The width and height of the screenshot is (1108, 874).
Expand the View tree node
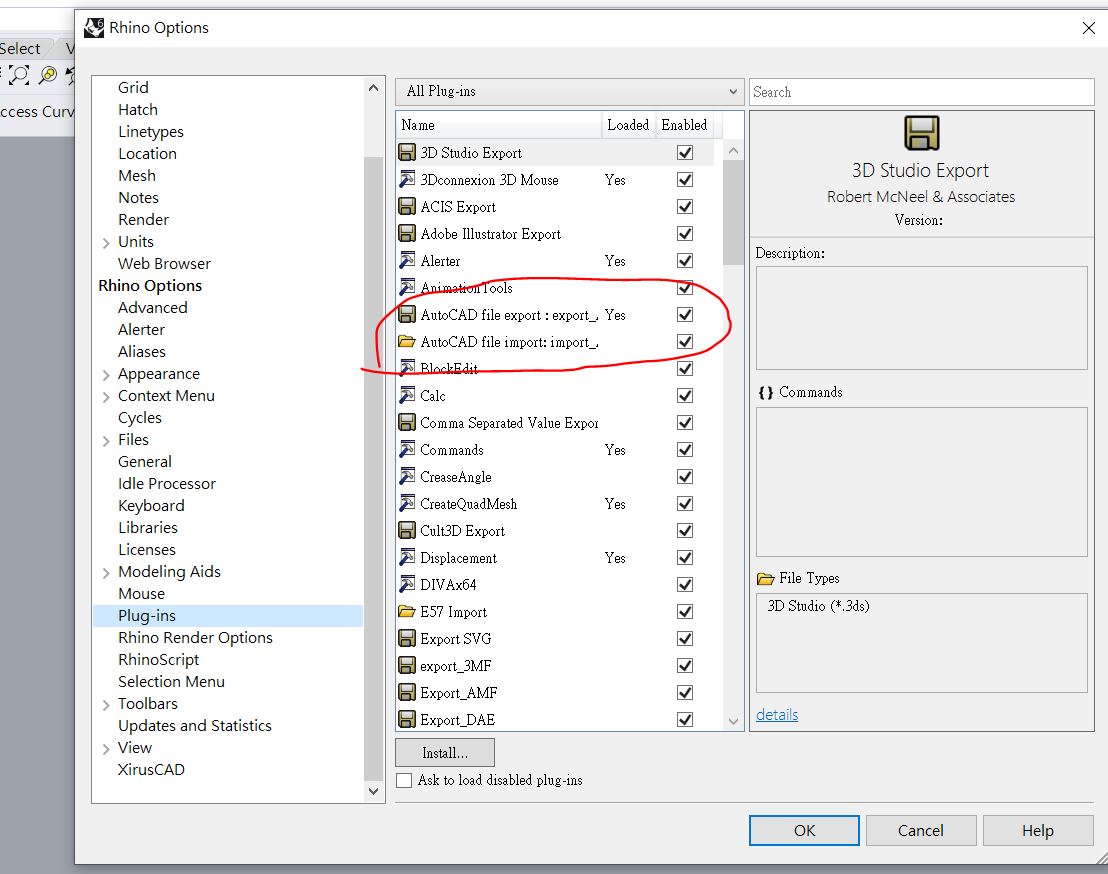[x=106, y=749]
